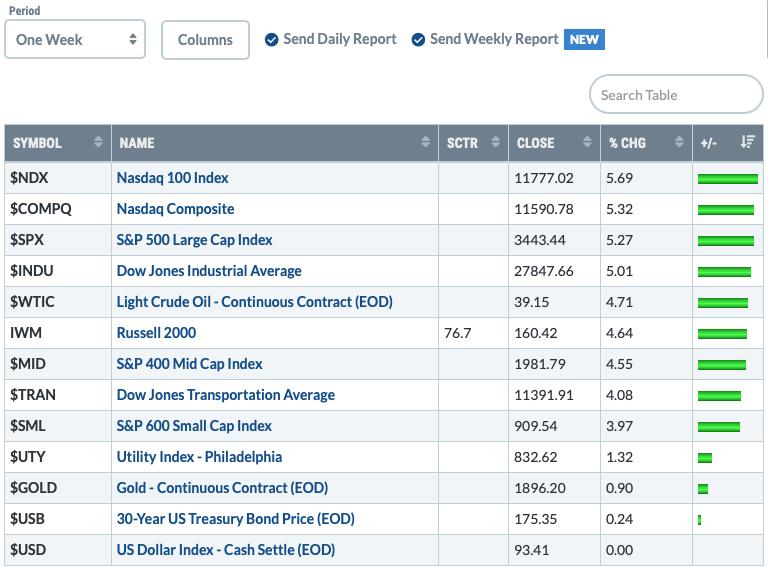Select the $NDX symbol cell
Viewport: 768px width, 570px height.
pos(58,178)
